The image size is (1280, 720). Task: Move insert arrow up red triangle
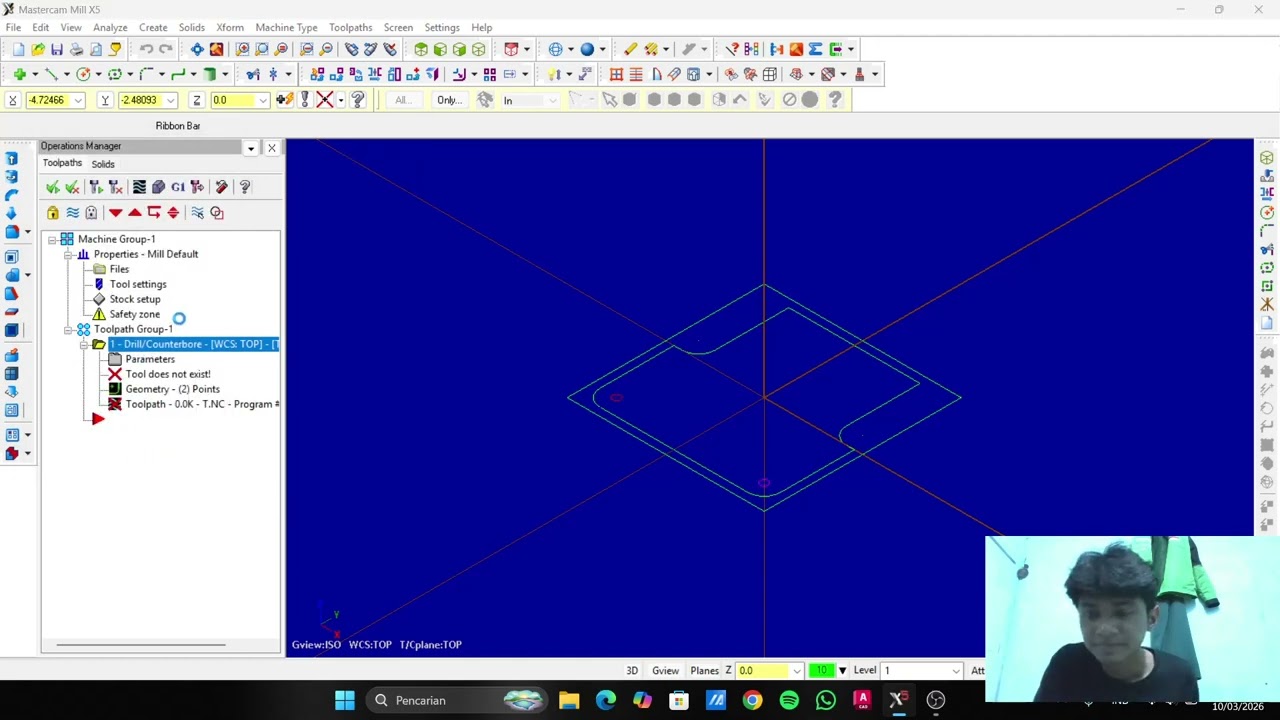point(135,212)
